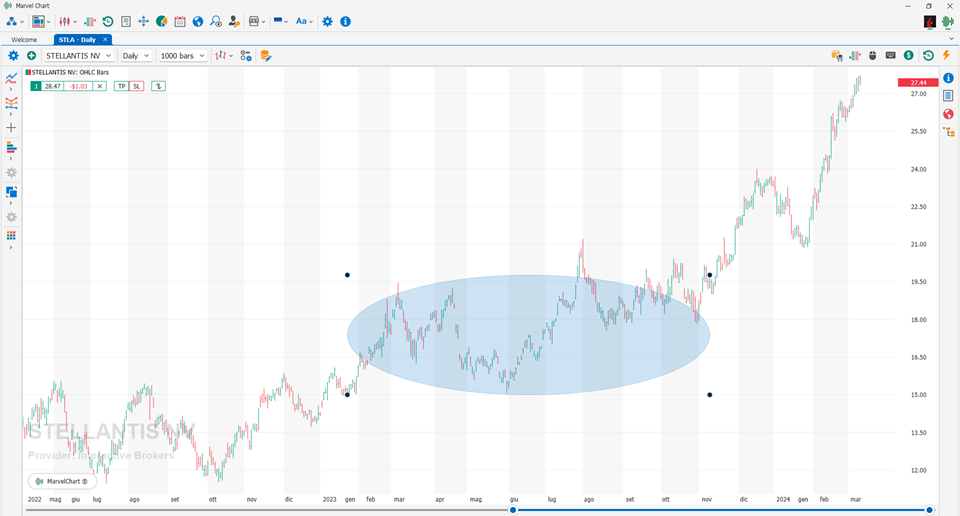Open the blue info icon in main toolbar

coord(345,21)
